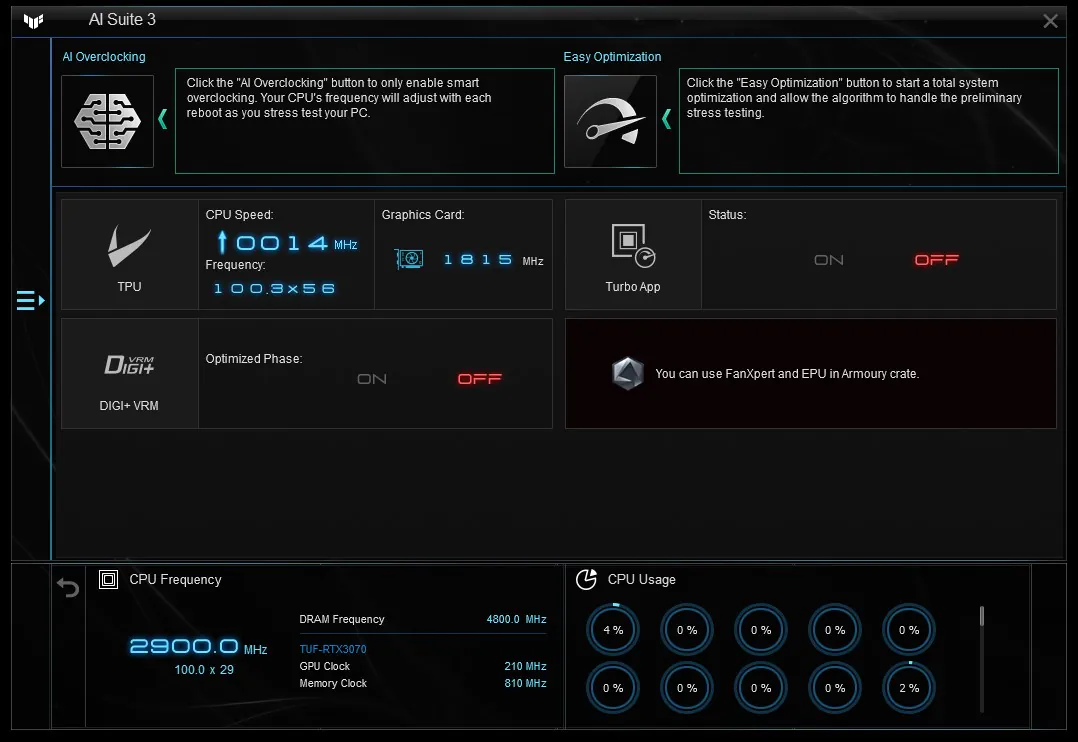Viewport: 1078px width, 742px height.
Task: Click the 100.0 x 29 multiplier text
Action: click(204, 670)
